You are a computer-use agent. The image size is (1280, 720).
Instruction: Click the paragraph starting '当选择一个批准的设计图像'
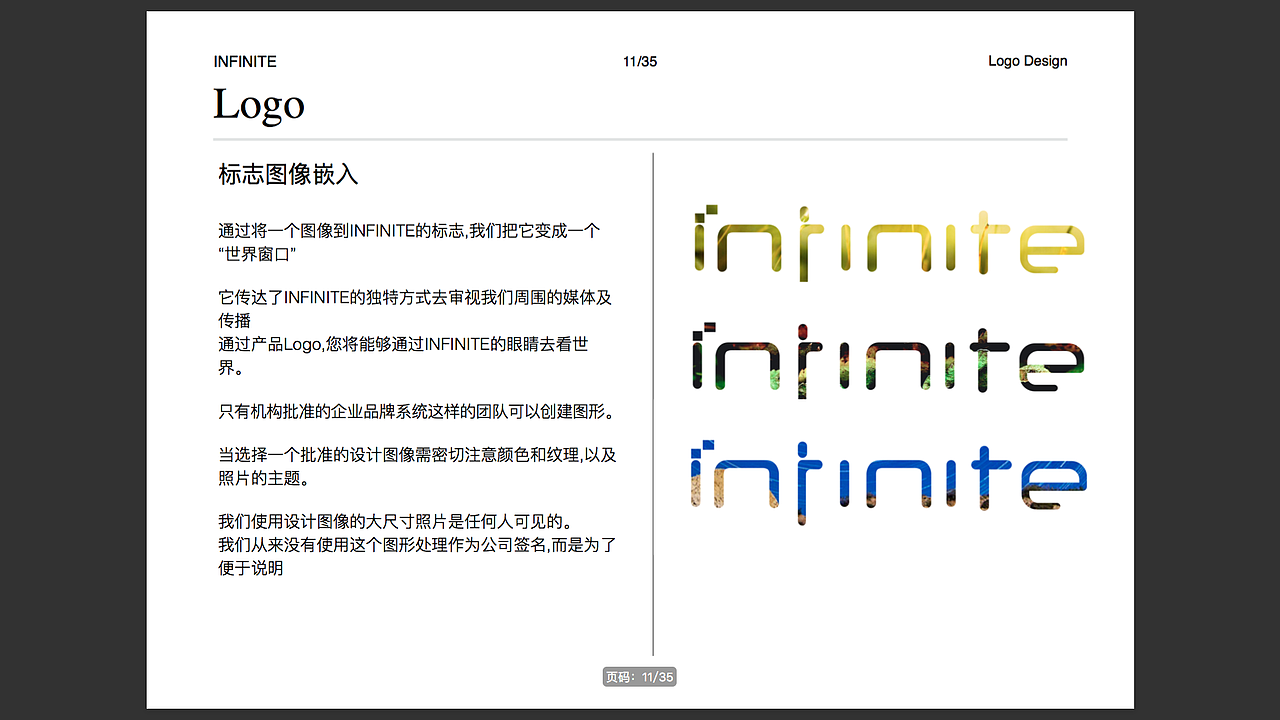[417, 466]
